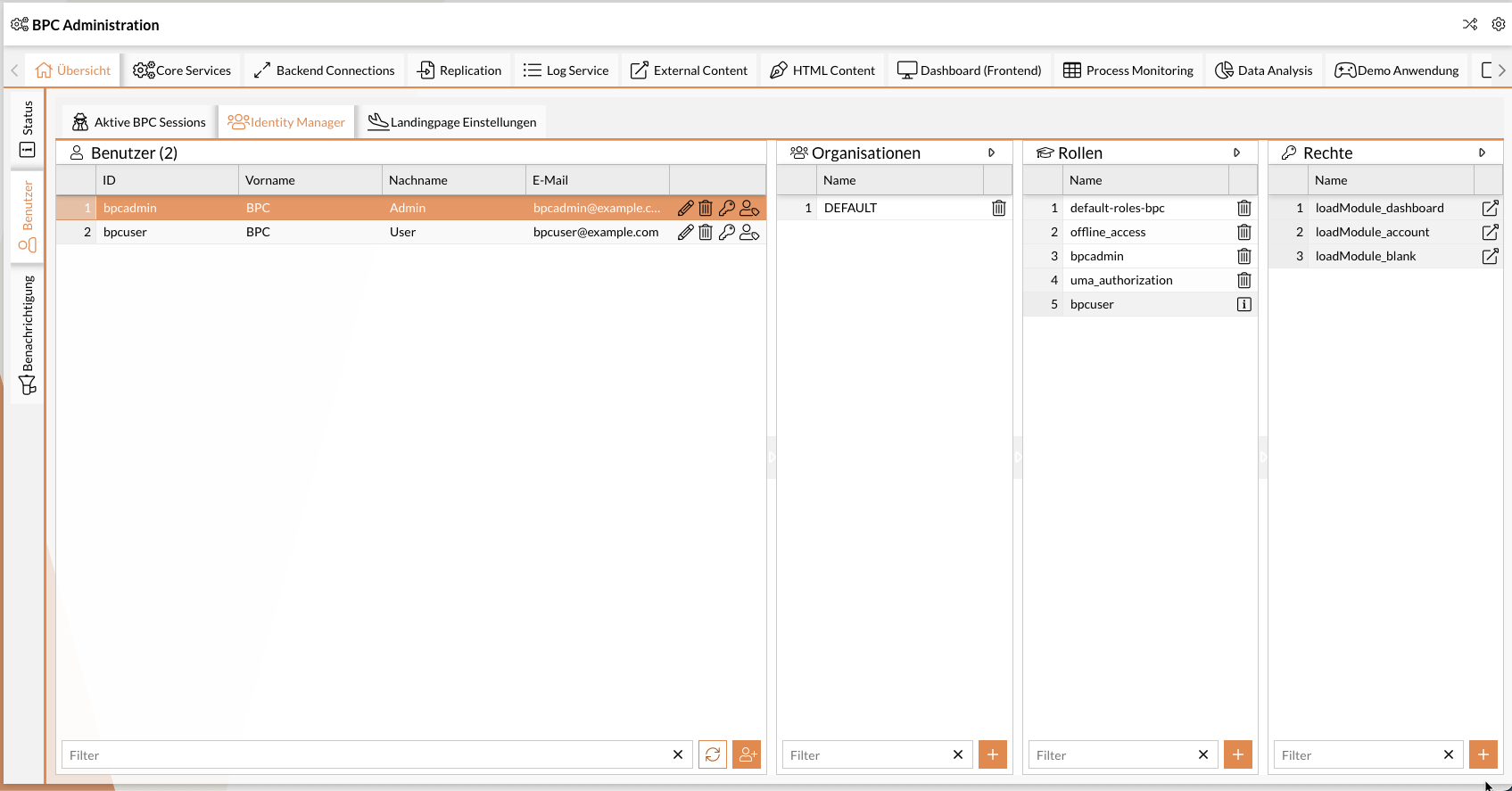Remove role bpcadmin from Rollen list
Image resolution: width=1512 pixels, height=791 pixels.
1244,256
